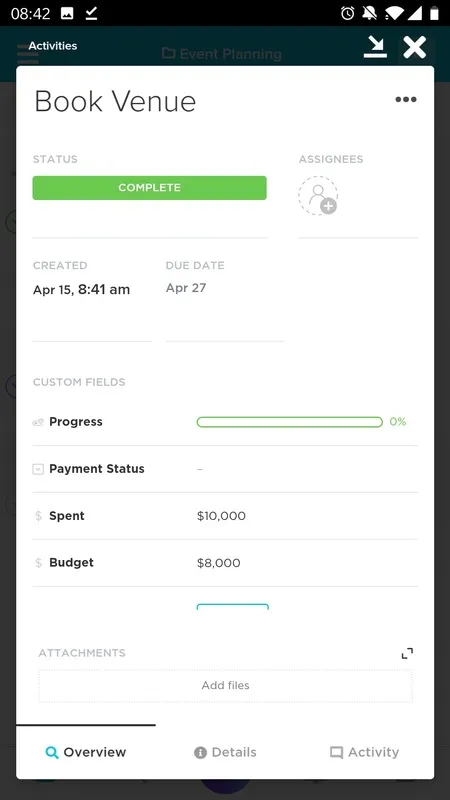Switch to the Activity tab
Image resolution: width=450 pixels, height=800 pixels.
pyautogui.click(x=364, y=753)
